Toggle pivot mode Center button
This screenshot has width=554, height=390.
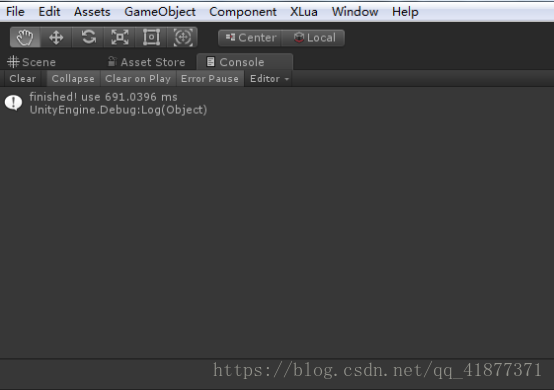point(250,38)
